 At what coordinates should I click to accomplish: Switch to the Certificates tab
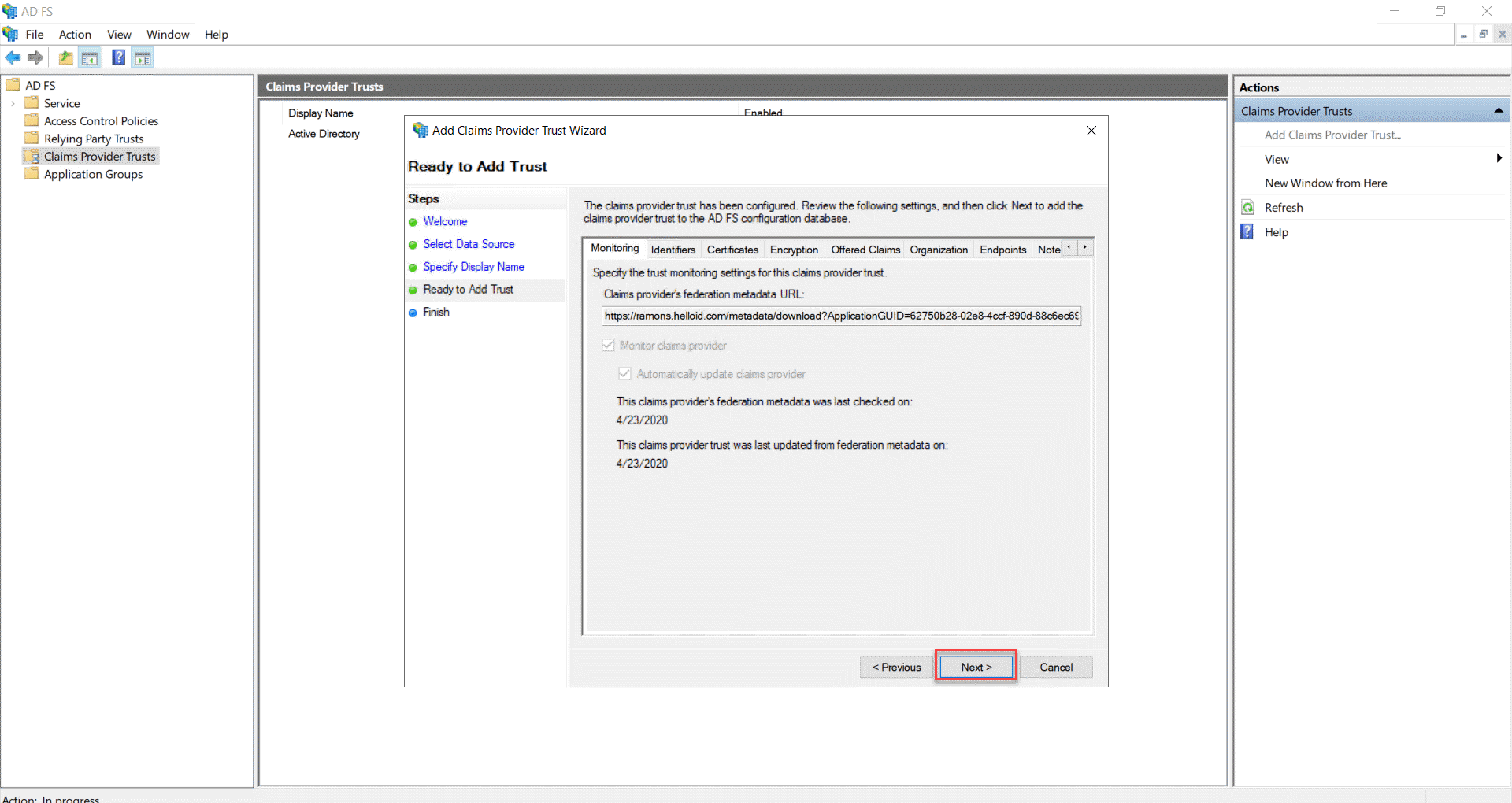point(732,250)
